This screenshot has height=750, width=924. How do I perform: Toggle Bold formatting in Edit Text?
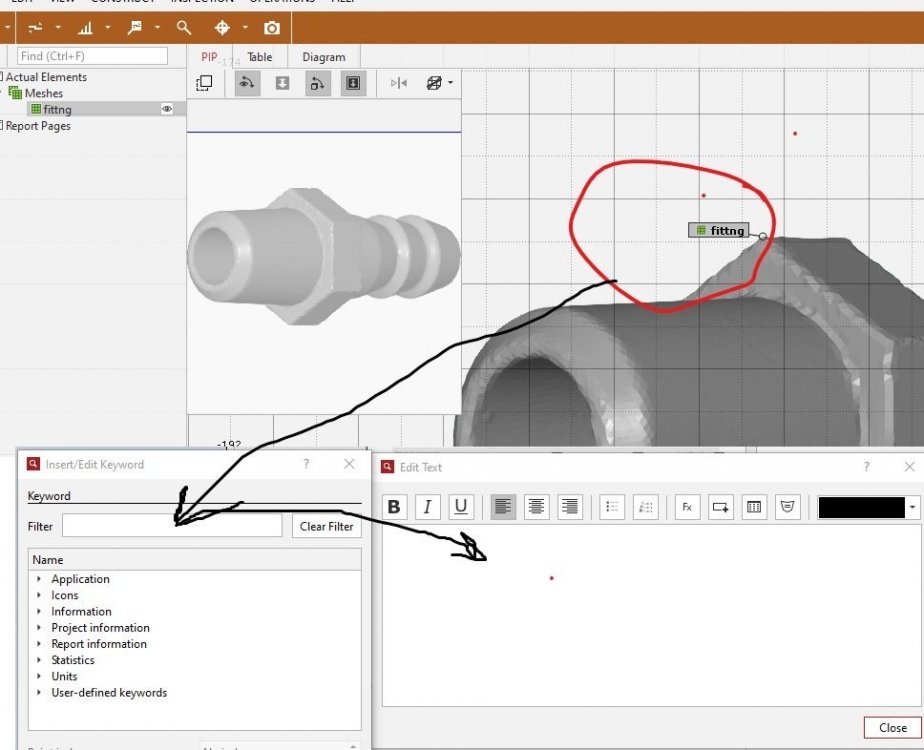coord(394,507)
